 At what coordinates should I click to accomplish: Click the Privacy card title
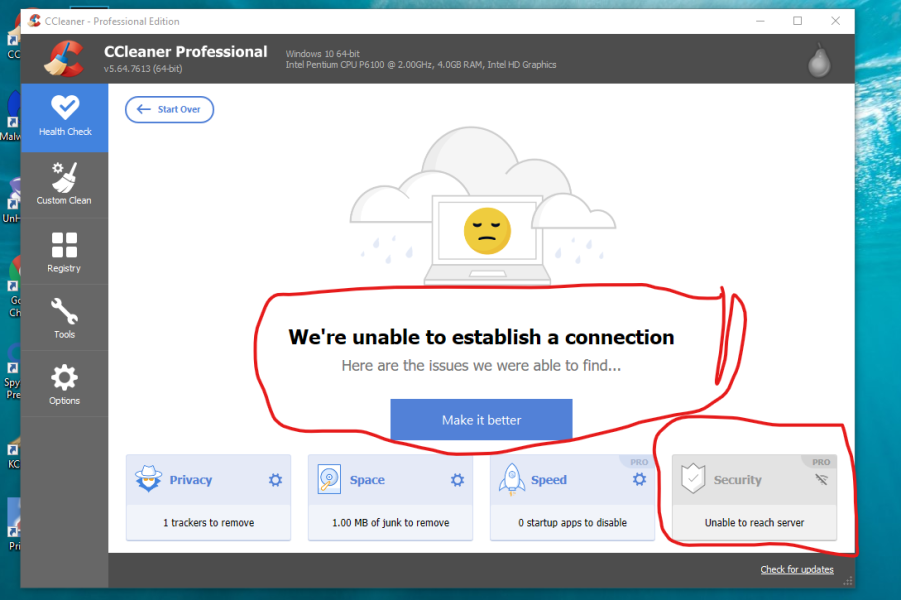point(191,480)
